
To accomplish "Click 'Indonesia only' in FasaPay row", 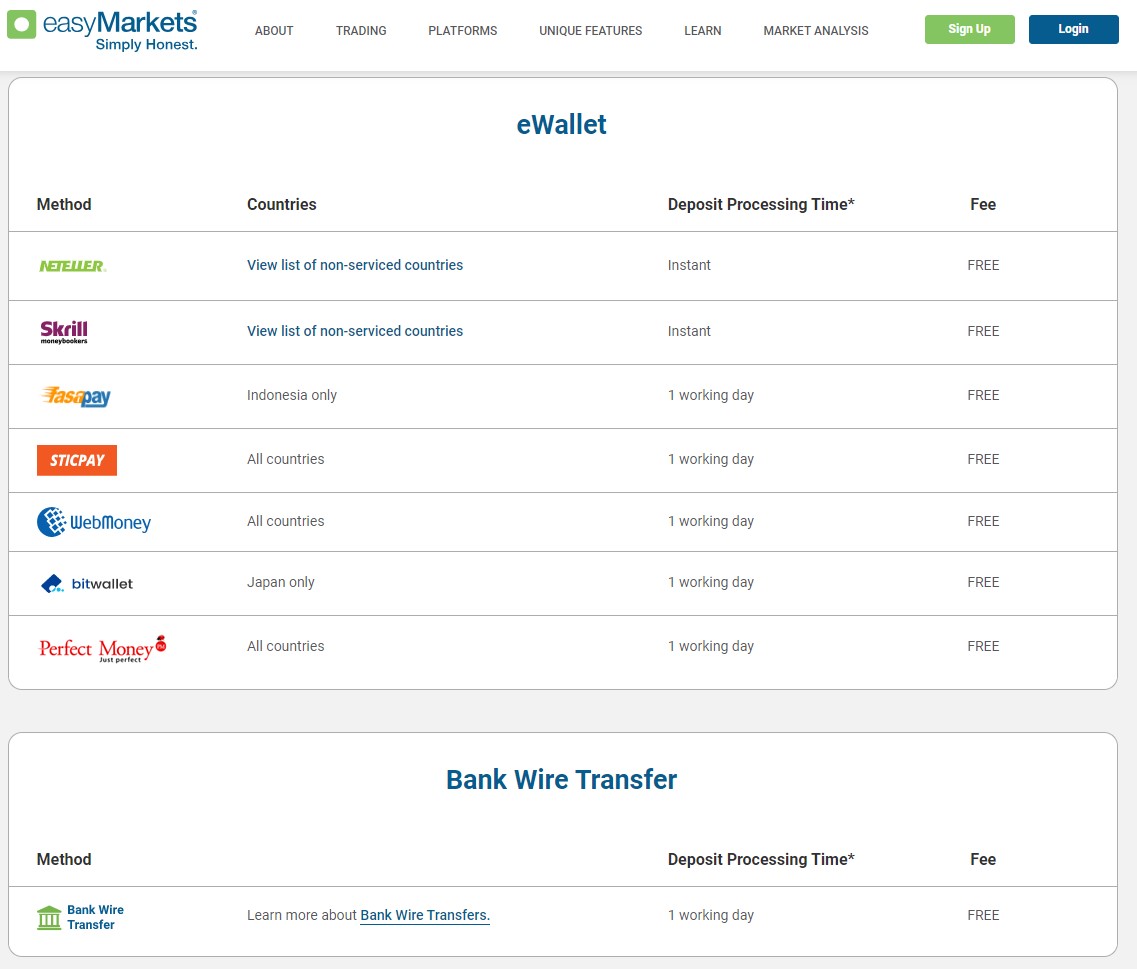I will click(292, 395).
